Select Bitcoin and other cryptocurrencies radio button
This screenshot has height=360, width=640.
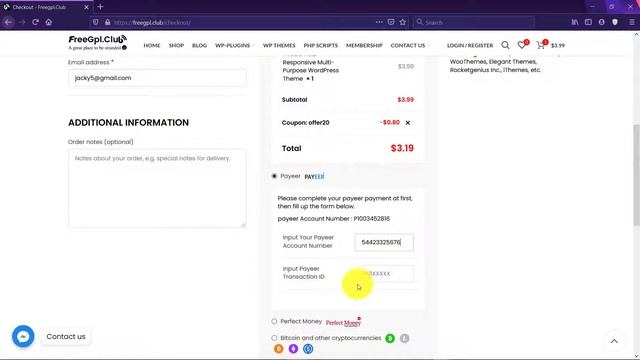274,338
